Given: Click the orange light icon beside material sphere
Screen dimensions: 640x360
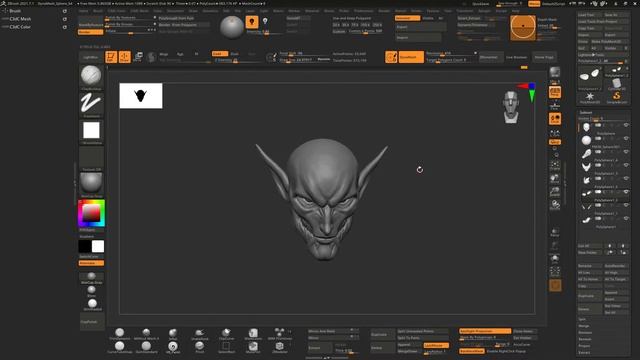Looking at the screenshot, I should pos(252,22).
